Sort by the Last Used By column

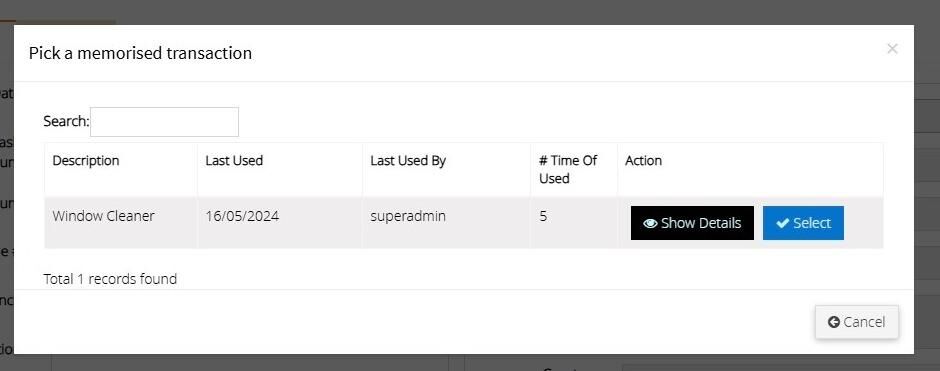pos(408,161)
